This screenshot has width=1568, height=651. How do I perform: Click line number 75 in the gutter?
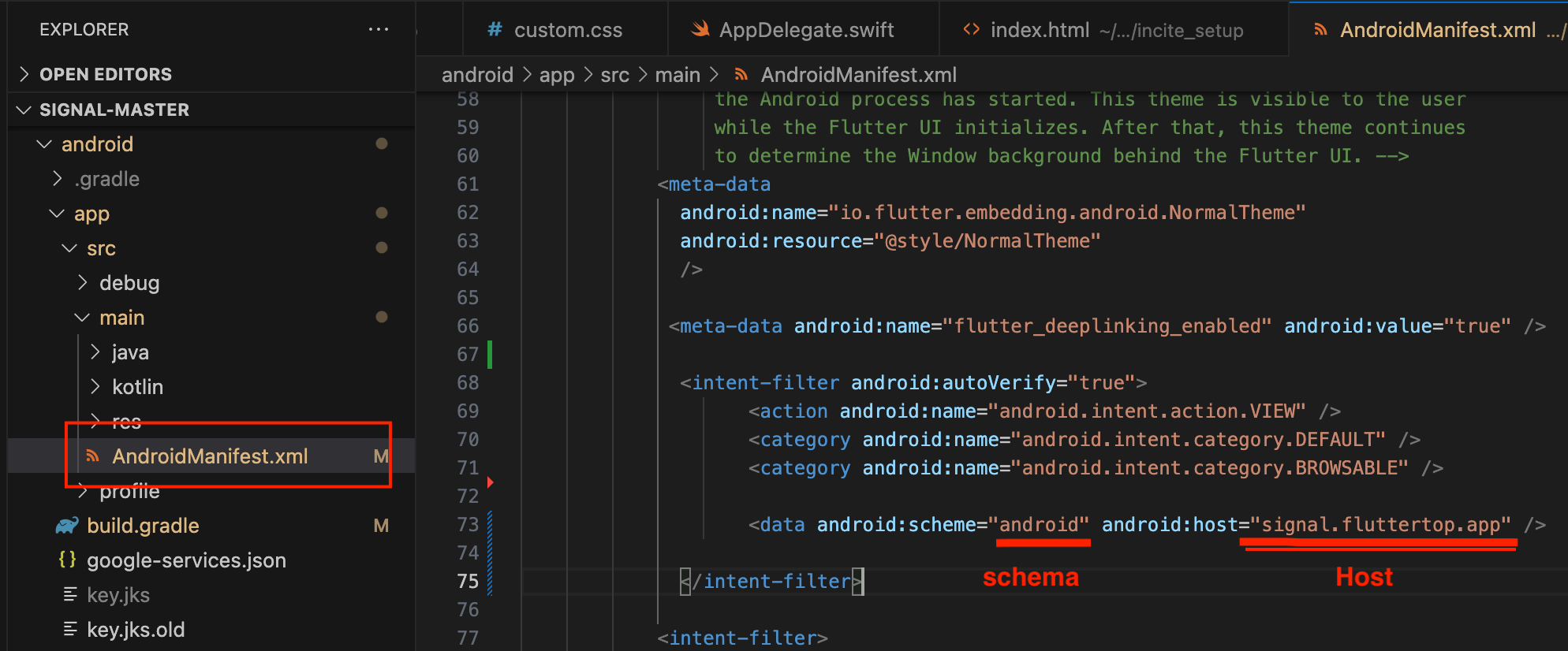coord(468,582)
